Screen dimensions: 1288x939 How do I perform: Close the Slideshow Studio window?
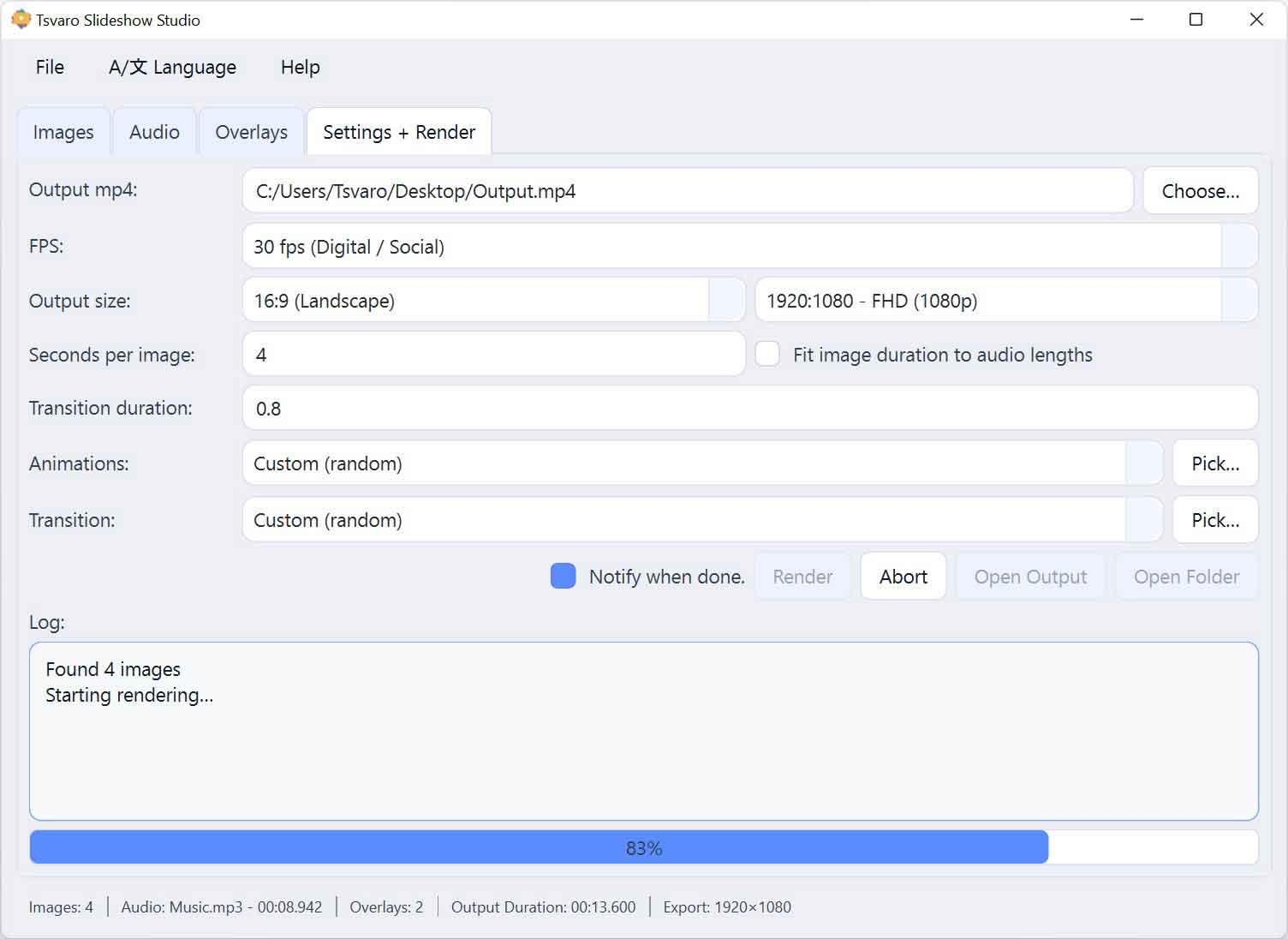click(x=1256, y=20)
